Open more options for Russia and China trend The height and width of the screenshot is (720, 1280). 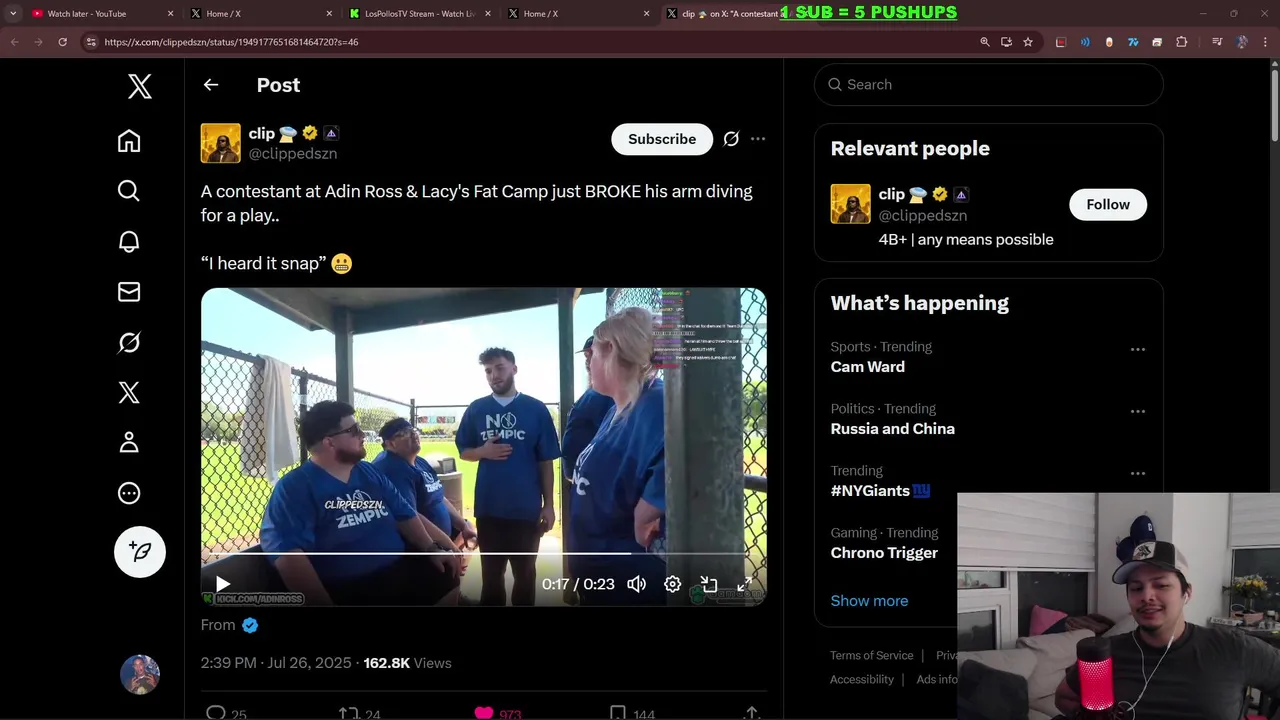1138,412
